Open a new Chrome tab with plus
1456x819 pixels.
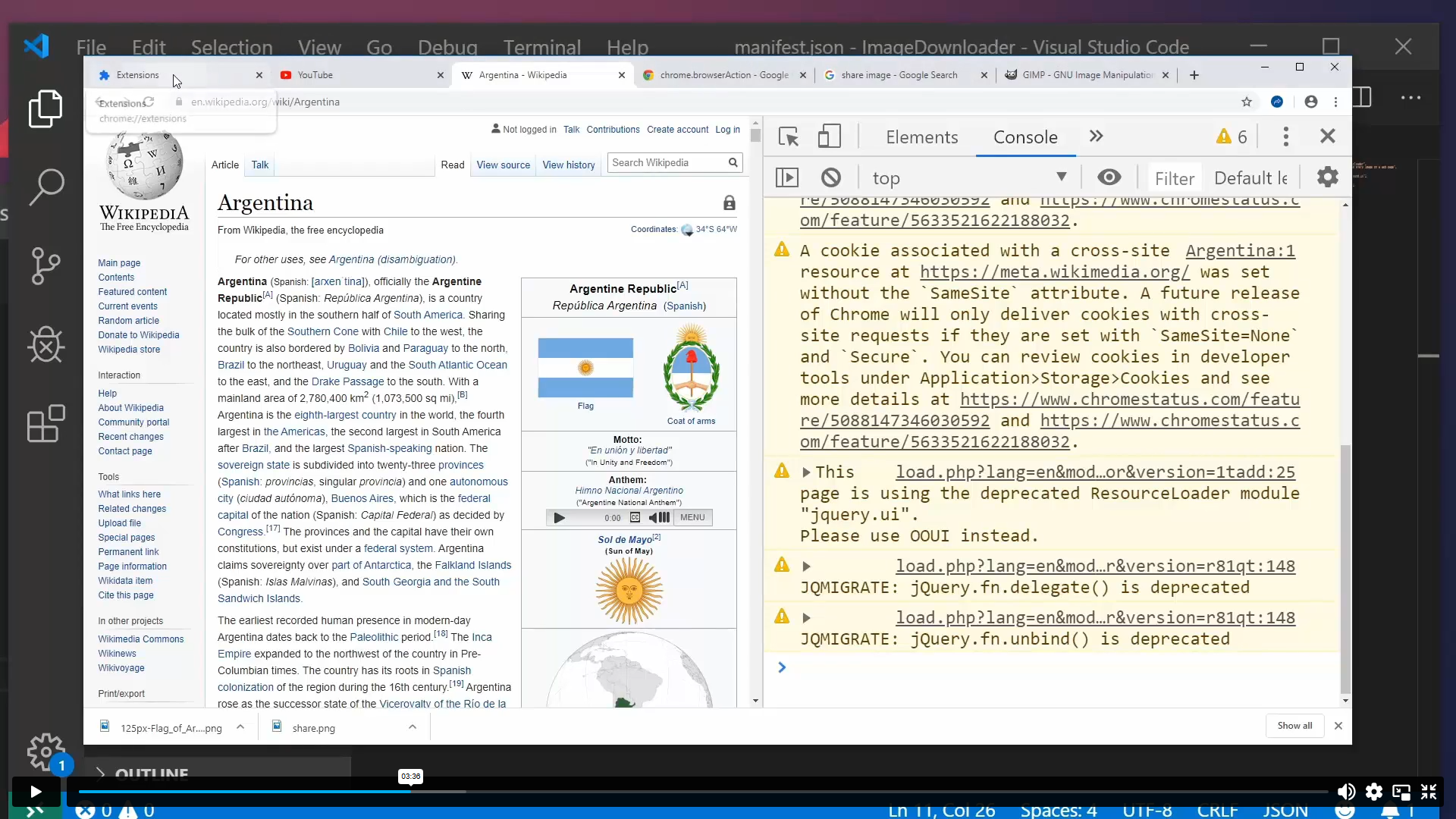point(1194,75)
